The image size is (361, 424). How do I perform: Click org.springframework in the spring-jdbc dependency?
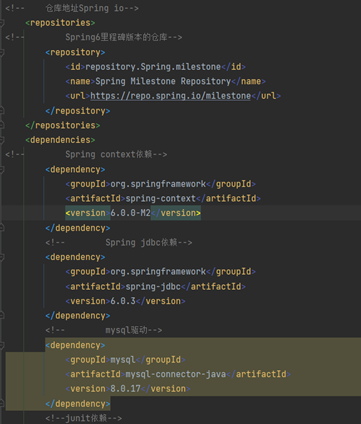coord(158,272)
